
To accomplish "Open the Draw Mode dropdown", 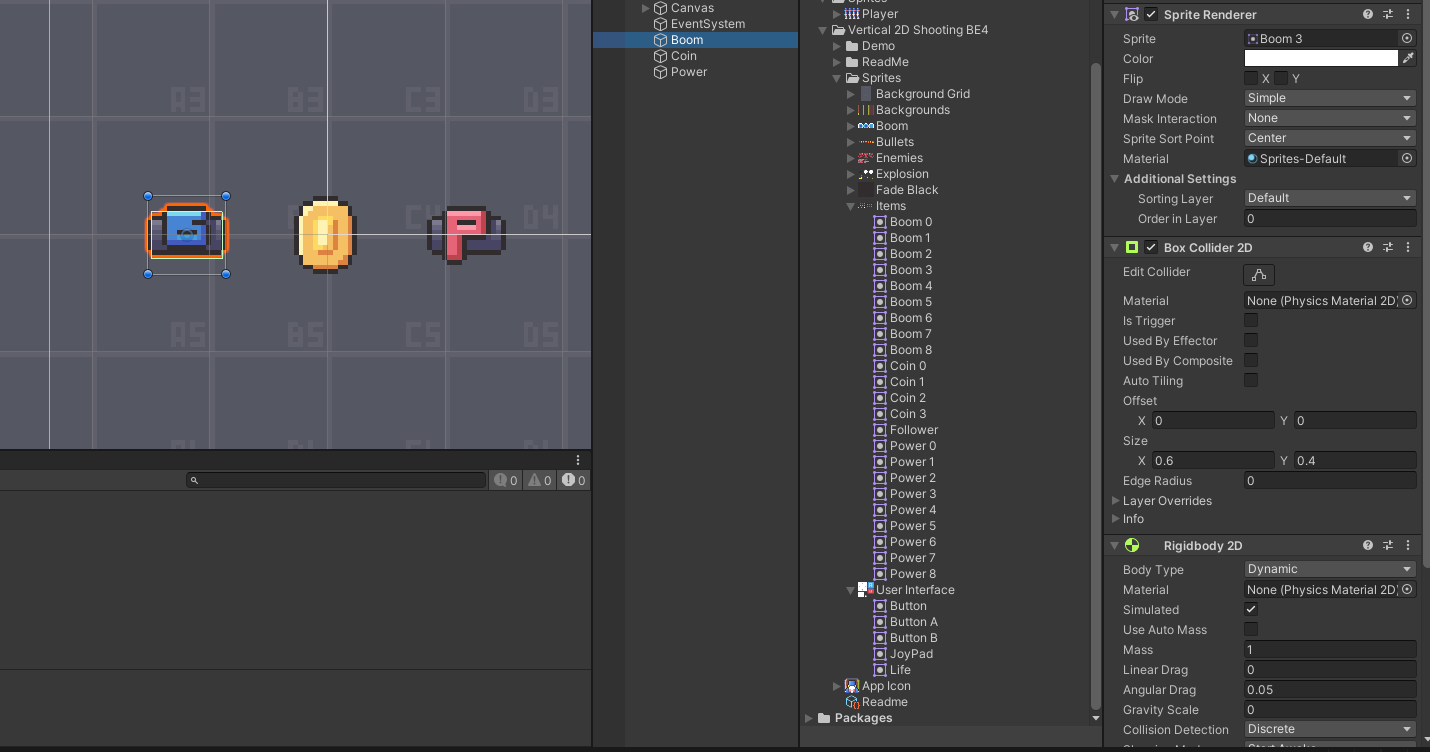I will pyautogui.click(x=1330, y=98).
